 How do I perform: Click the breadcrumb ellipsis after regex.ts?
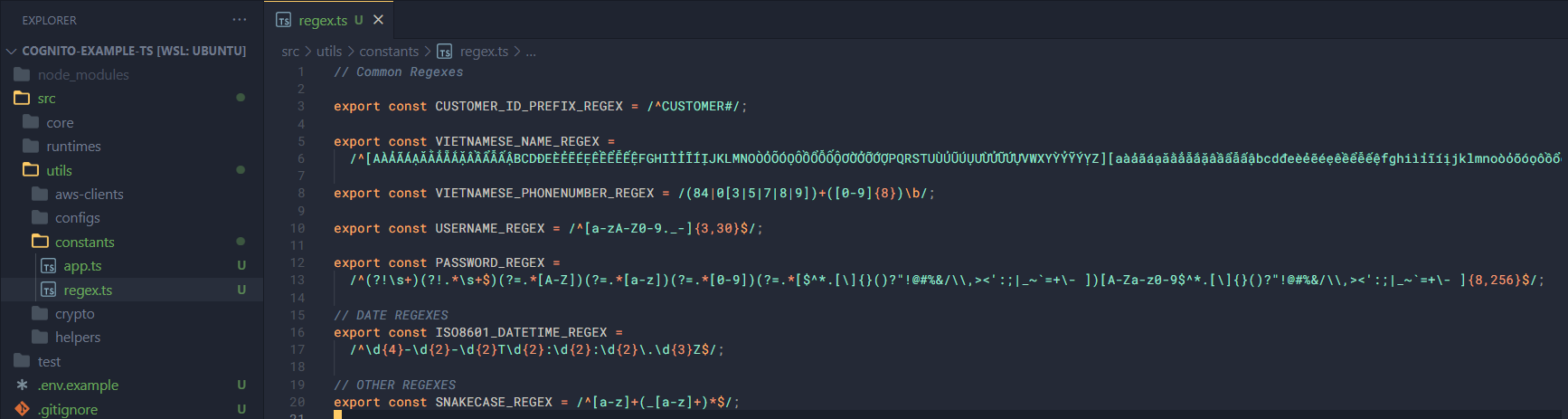click(531, 52)
